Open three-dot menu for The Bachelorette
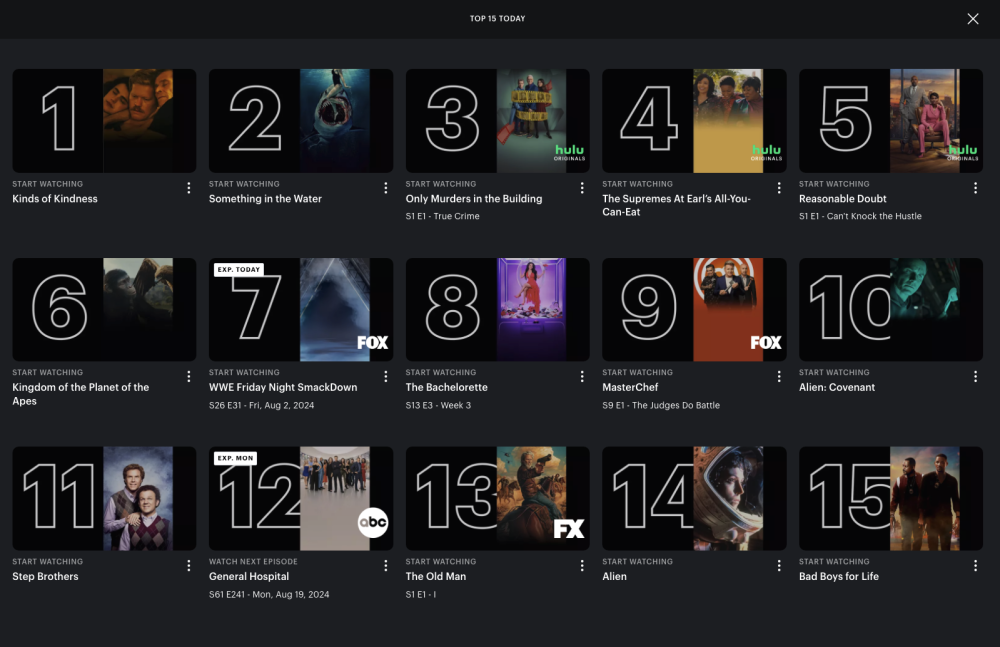1000x647 pixels. pos(582,376)
